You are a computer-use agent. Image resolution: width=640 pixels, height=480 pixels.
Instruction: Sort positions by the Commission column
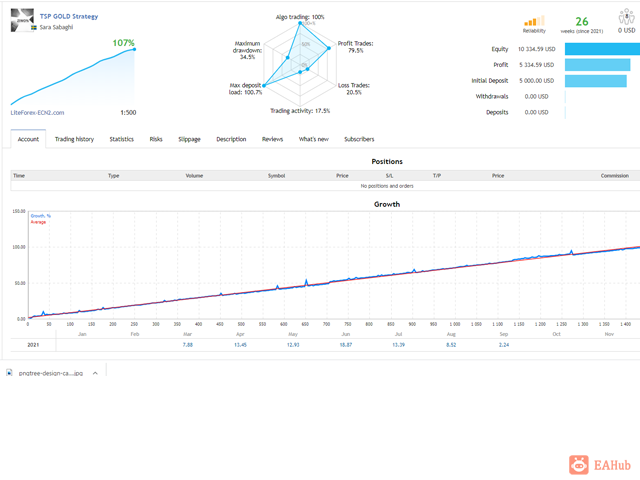[x=615, y=176]
